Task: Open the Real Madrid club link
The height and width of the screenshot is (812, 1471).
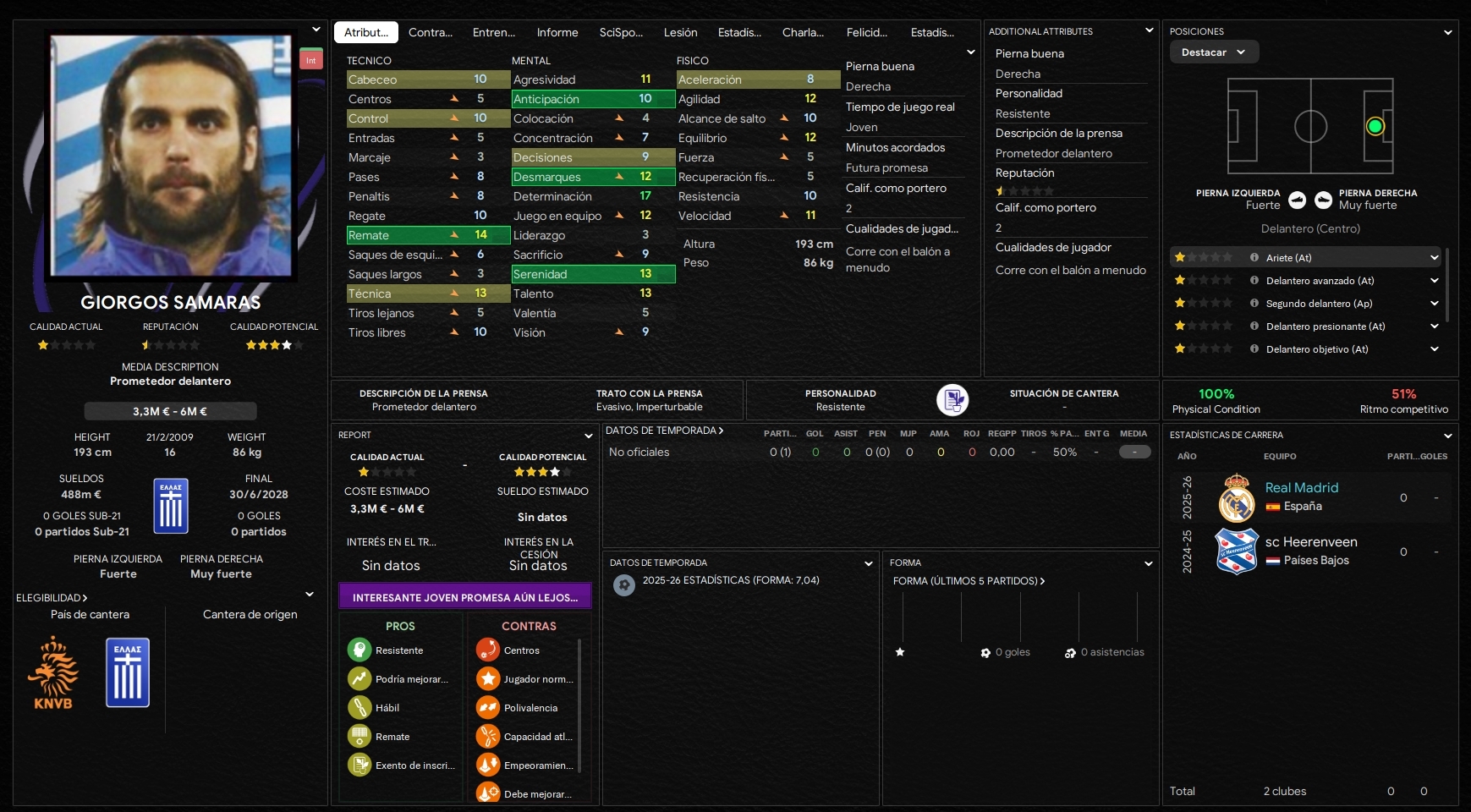Action: pos(1302,487)
